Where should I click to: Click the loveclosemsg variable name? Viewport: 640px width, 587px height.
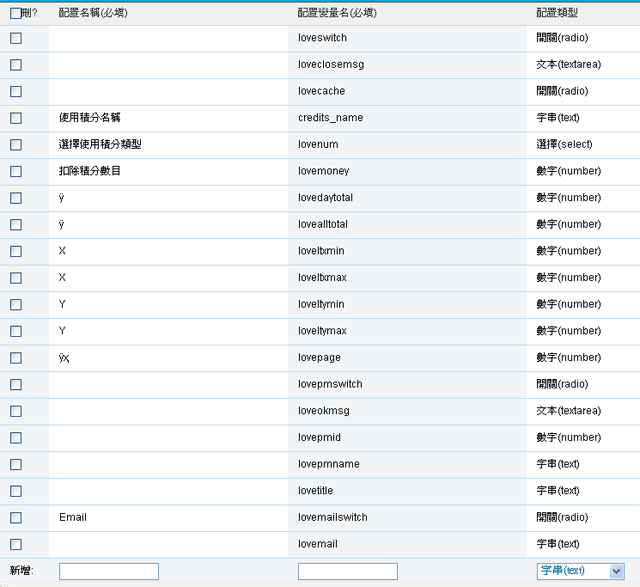tap(331, 64)
